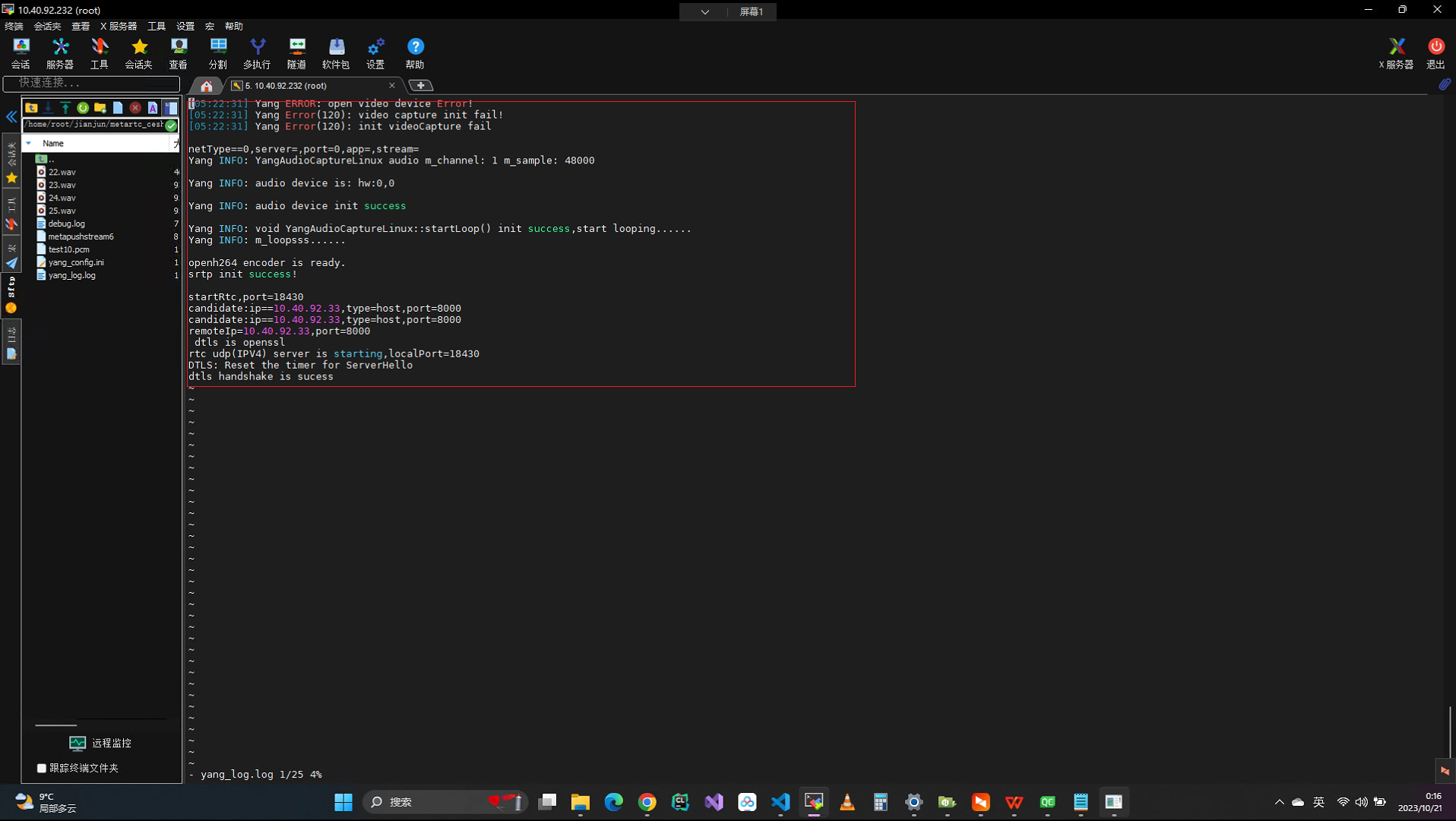Open the 查看 (view) toolbar icon
The image size is (1456, 821).
point(177,53)
